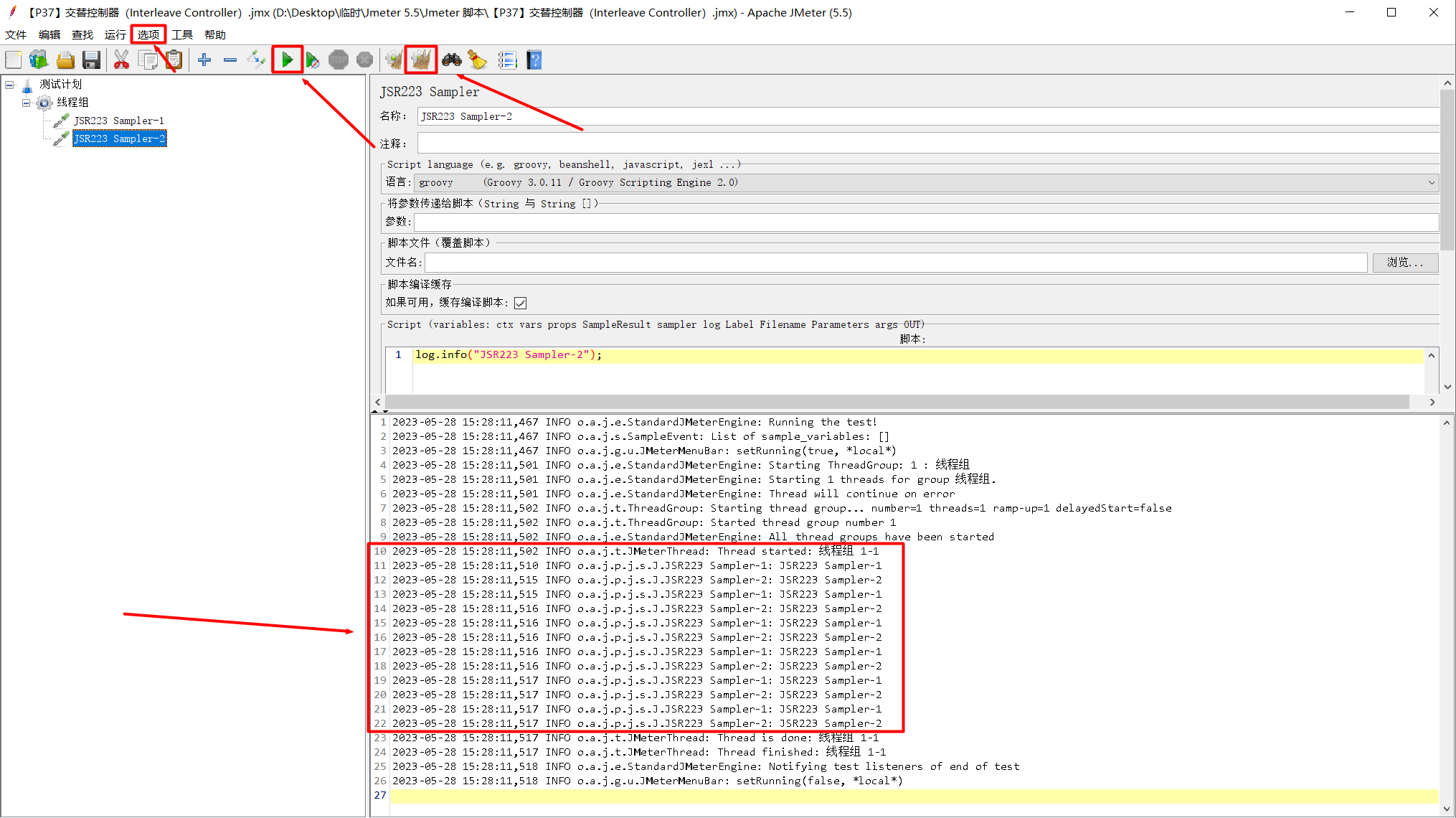Expand all tree nodes with plus icon
Screen dimensions: 1456x818
[x=204, y=60]
